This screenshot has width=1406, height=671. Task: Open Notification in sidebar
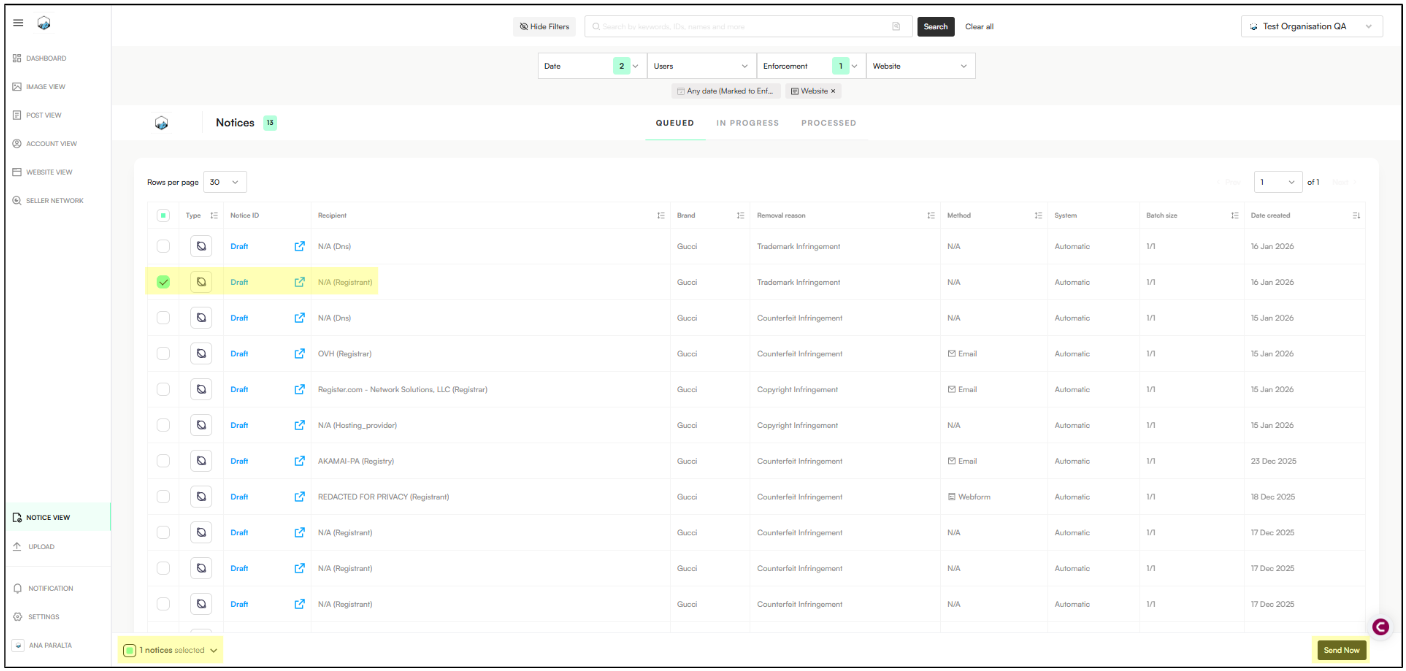click(x=43, y=588)
